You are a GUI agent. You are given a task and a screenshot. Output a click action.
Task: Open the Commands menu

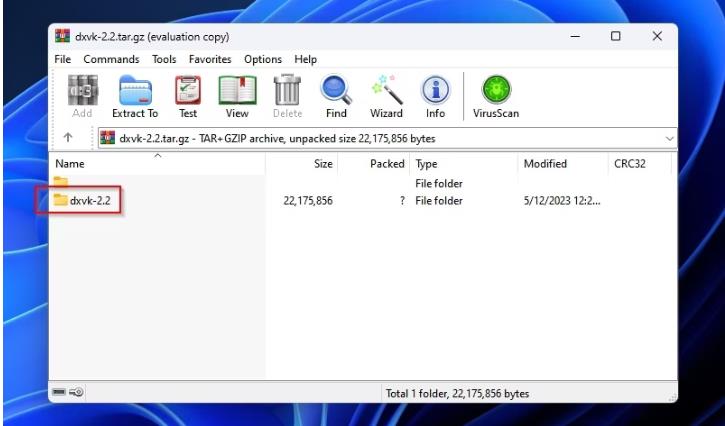[x=111, y=59]
